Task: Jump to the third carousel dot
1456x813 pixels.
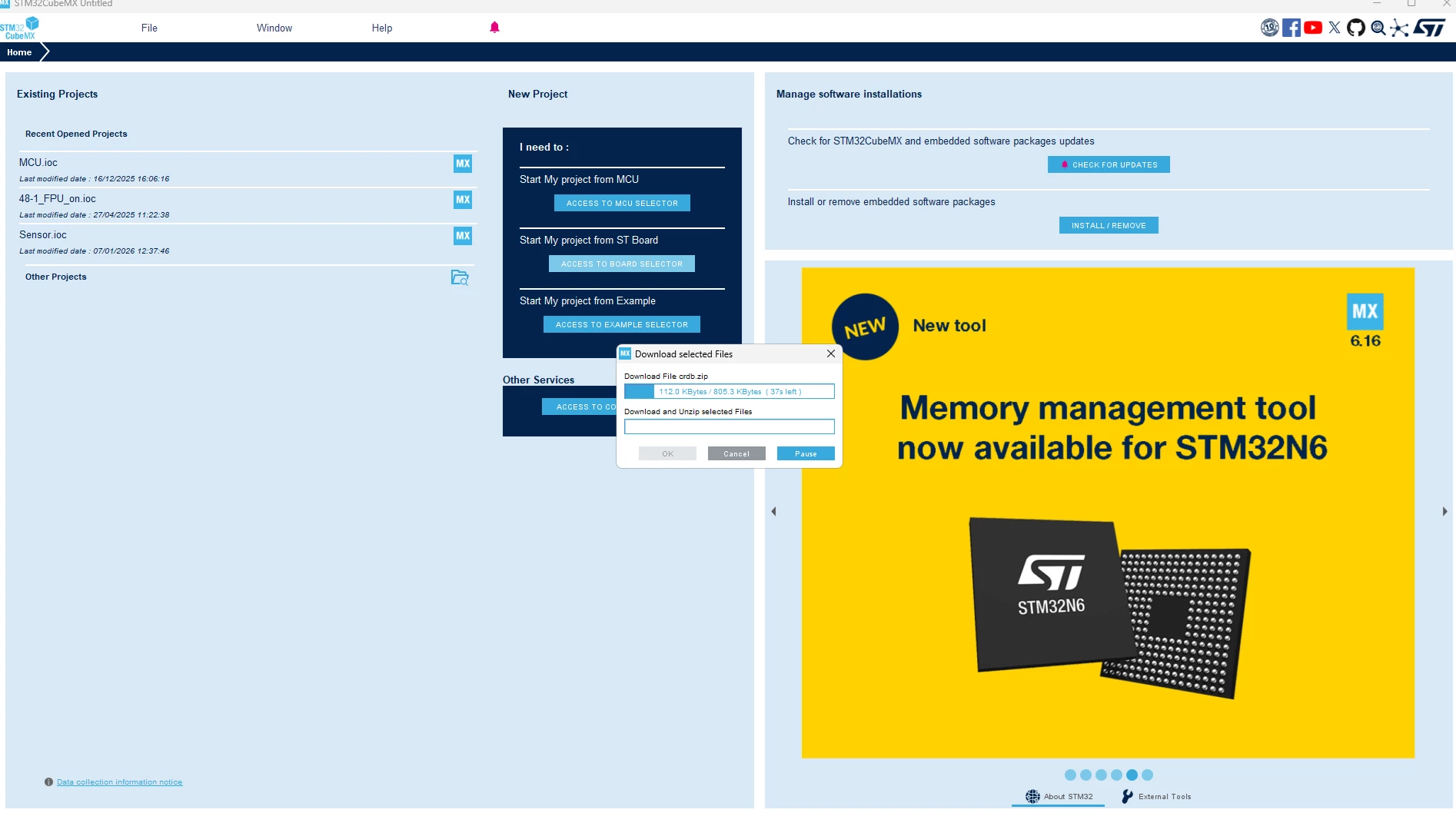Action: pos(1101,775)
